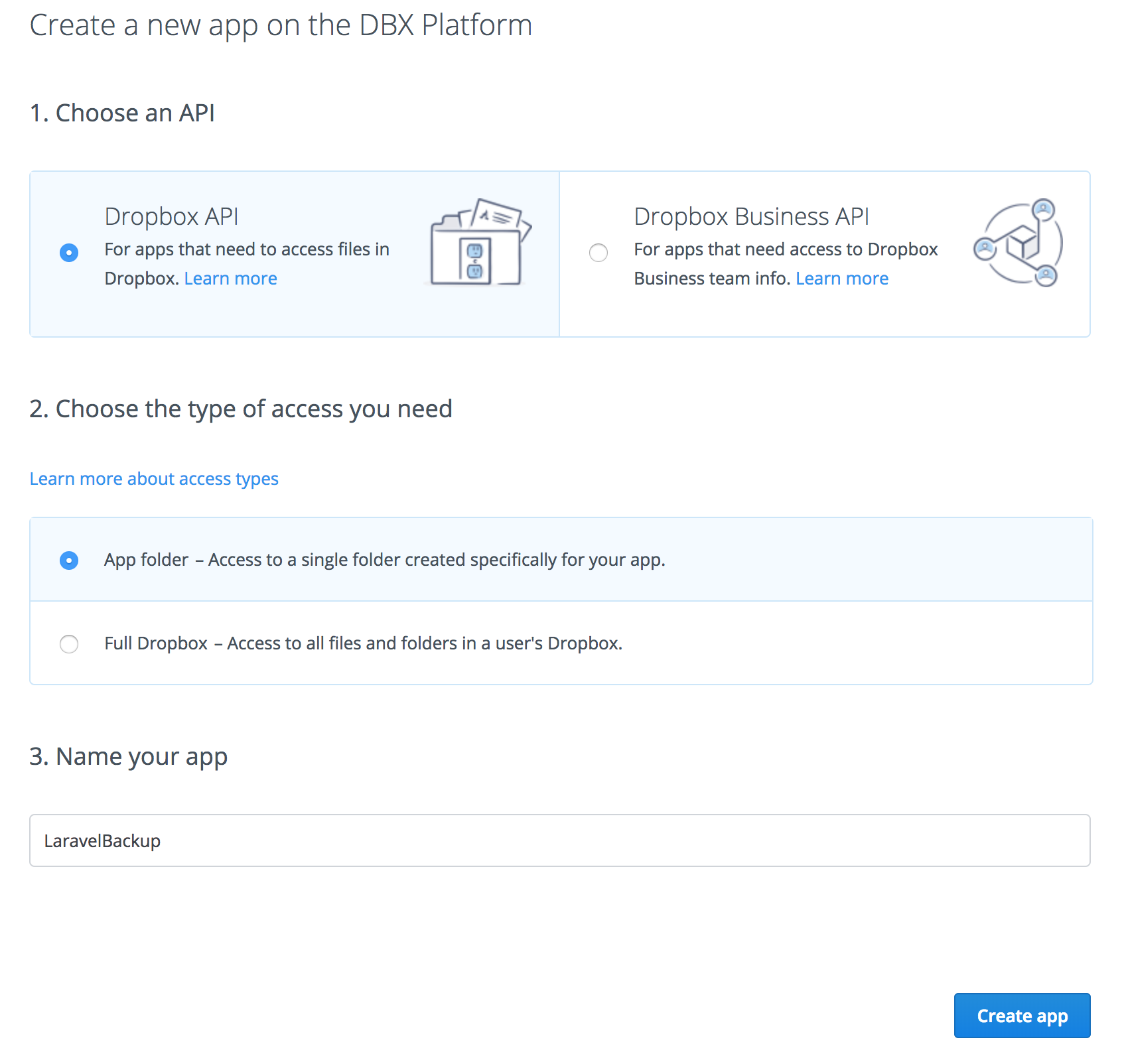Image resolution: width=1124 pixels, height=1064 pixels.
Task: Open Learn more about Dropbox Business API
Action: point(841,278)
